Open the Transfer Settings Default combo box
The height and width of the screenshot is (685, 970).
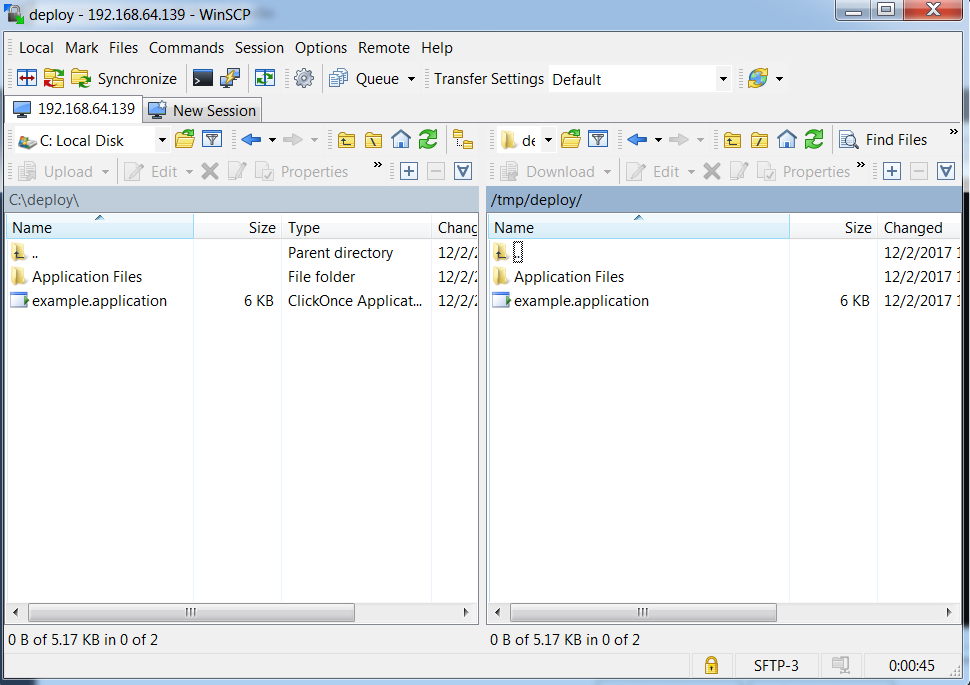pos(640,79)
